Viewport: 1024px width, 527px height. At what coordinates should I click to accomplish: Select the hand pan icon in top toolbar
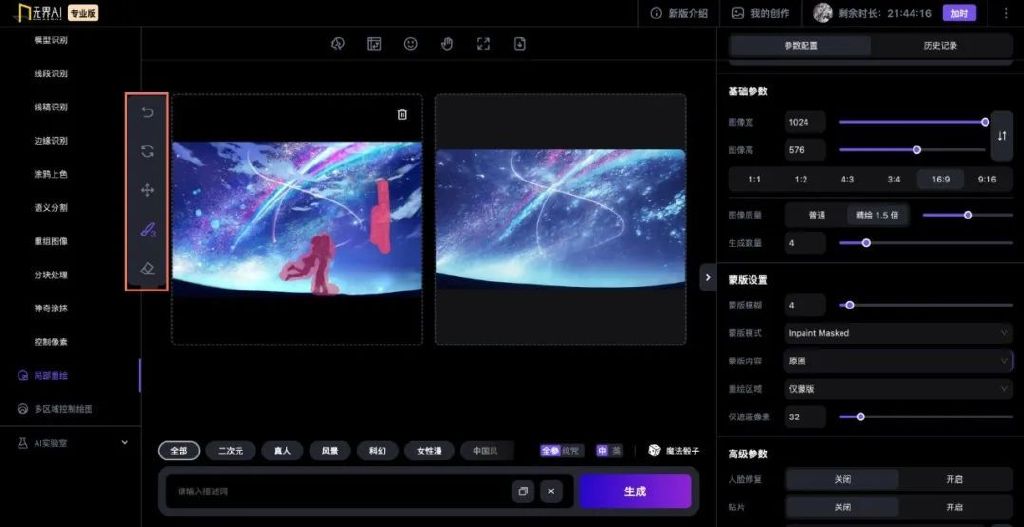point(447,44)
